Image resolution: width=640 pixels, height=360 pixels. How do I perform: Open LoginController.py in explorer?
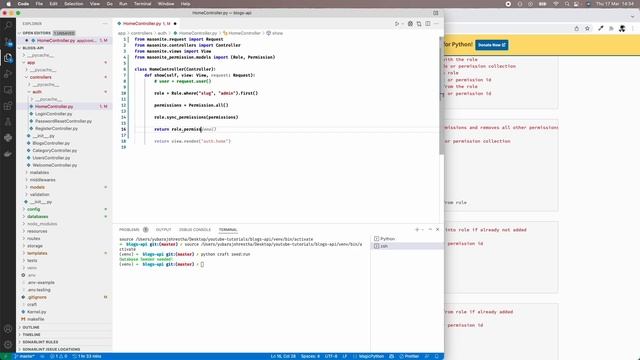tap(53, 114)
